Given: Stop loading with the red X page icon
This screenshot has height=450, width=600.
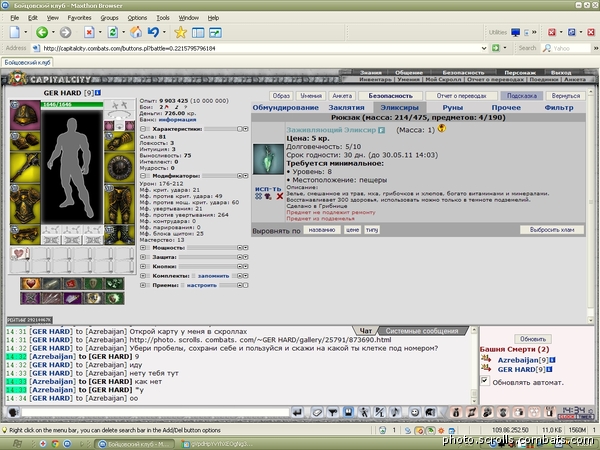Looking at the screenshot, I should tap(89, 33).
